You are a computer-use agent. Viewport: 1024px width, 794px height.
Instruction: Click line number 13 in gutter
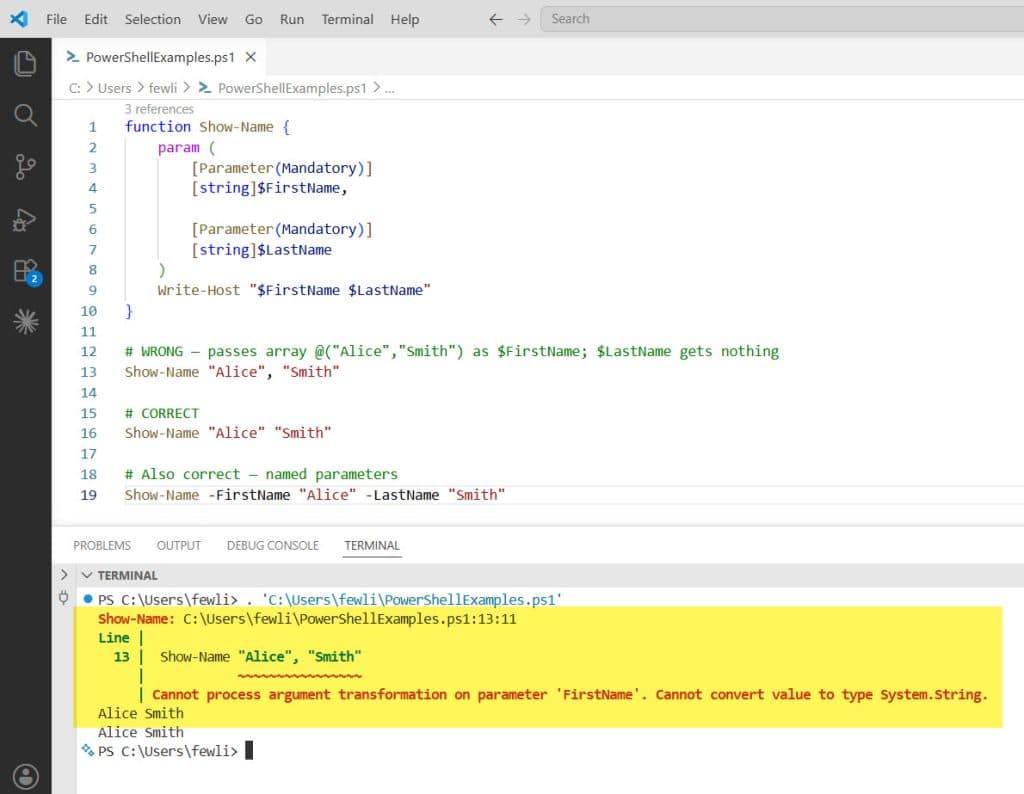point(89,372)
